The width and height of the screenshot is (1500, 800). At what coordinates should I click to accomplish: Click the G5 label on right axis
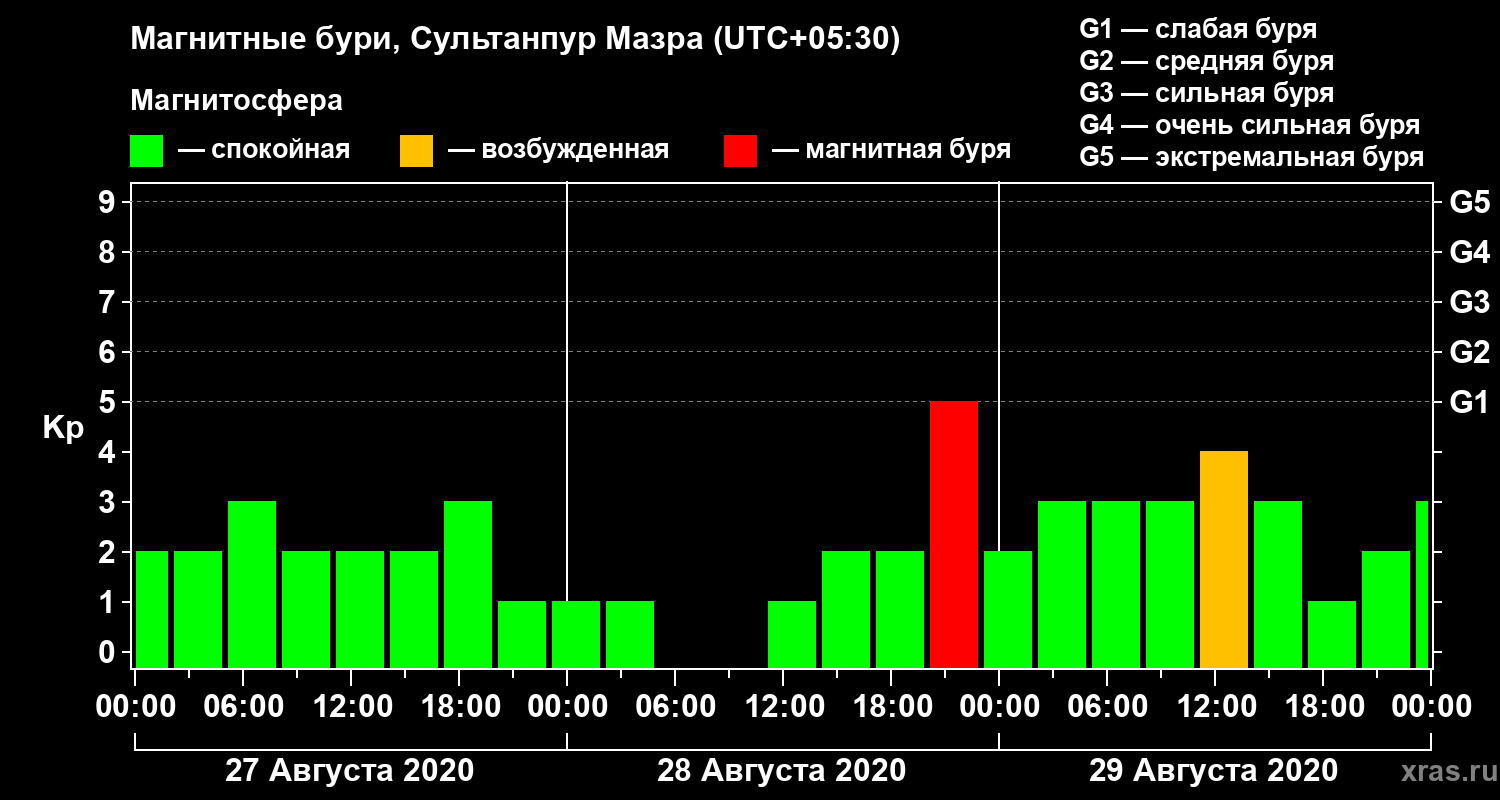[1469, 202]
